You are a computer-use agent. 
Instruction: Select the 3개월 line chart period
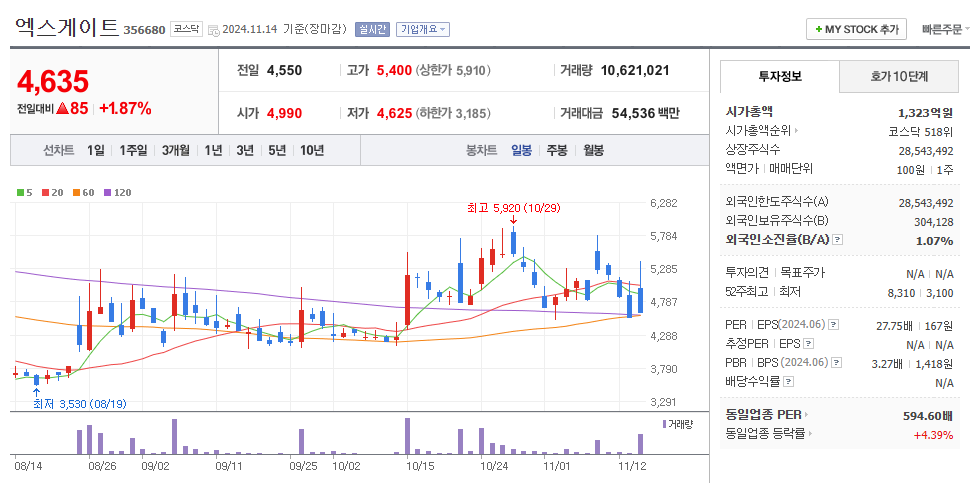[176, 150]
